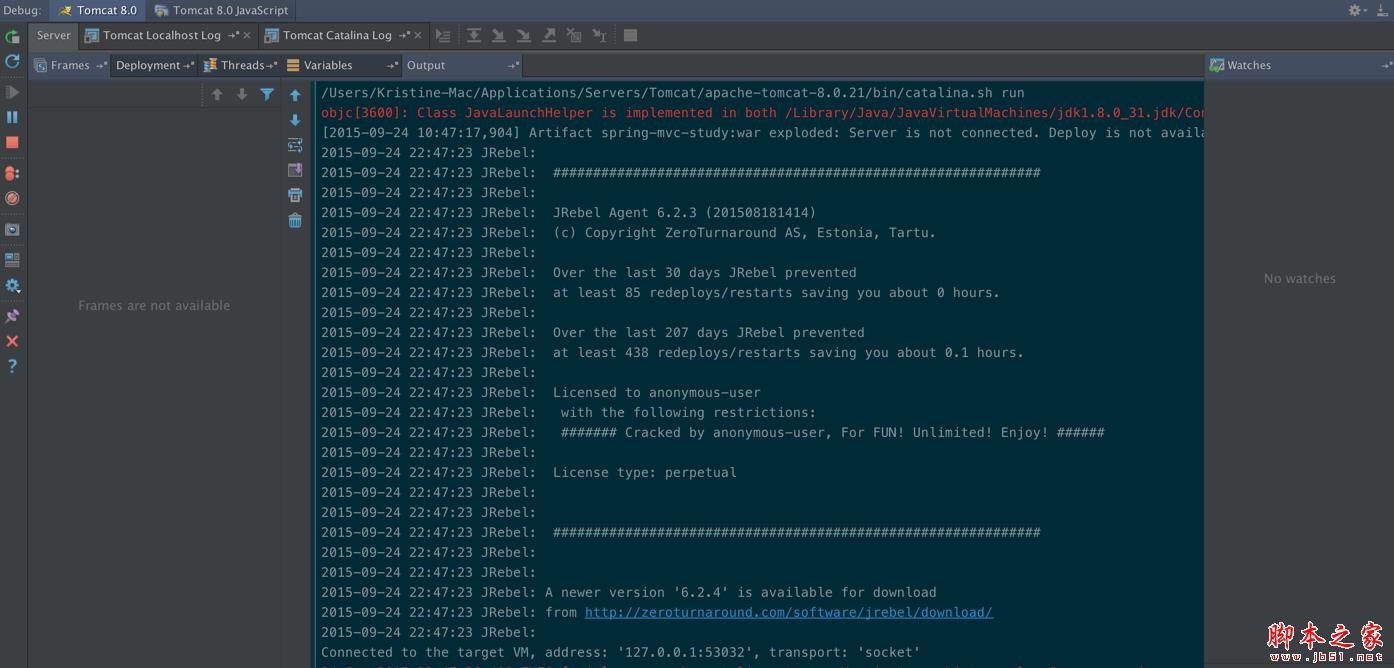Stop the server with the red square

12,143
